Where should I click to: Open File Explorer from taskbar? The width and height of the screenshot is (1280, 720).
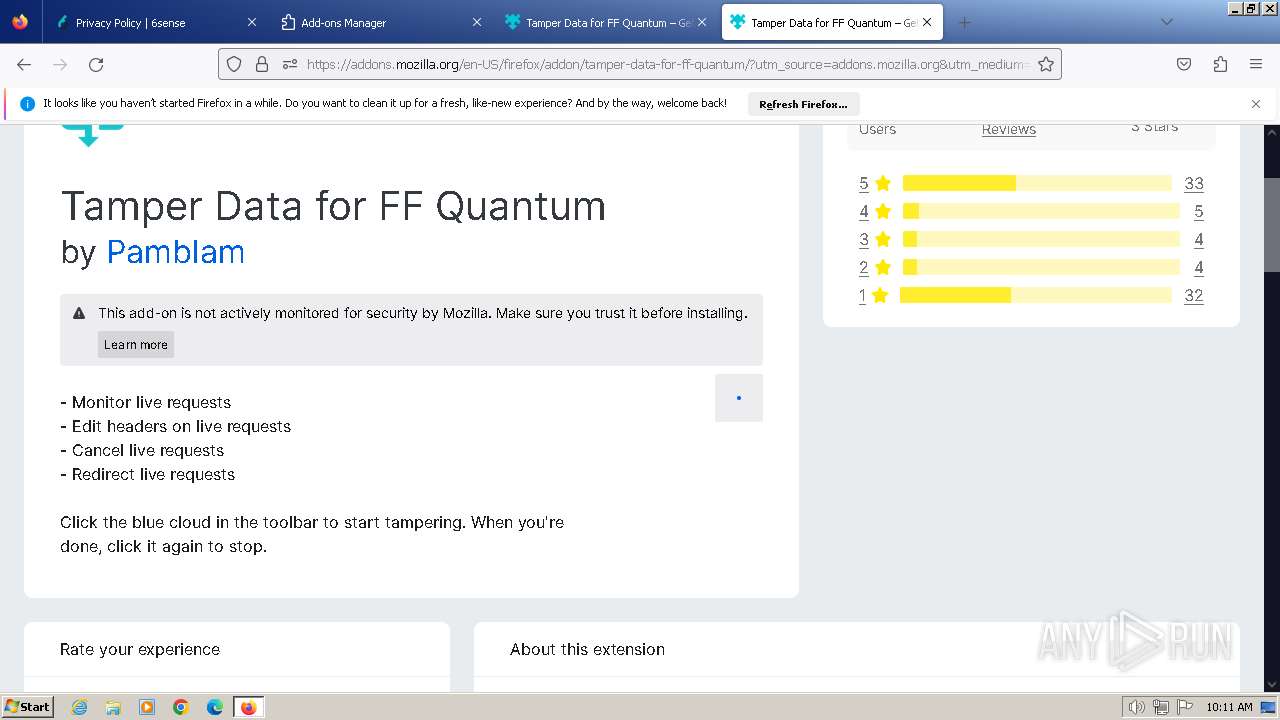pyautogui.click(x=113, y=707)
